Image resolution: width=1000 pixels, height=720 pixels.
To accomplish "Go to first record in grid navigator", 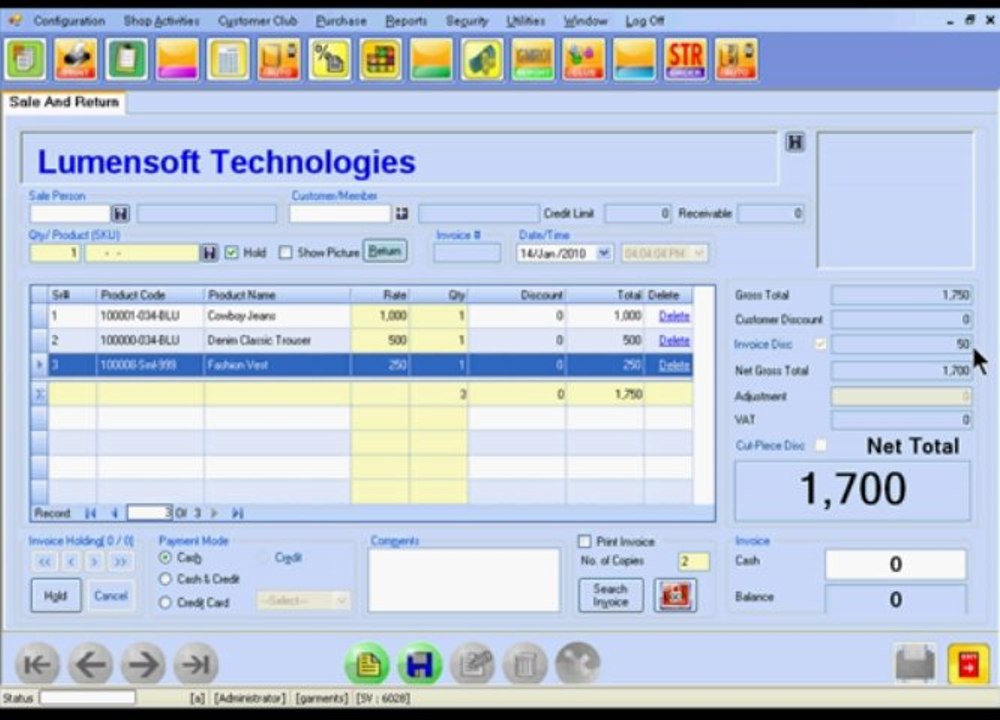I will [x=91, y=513].
